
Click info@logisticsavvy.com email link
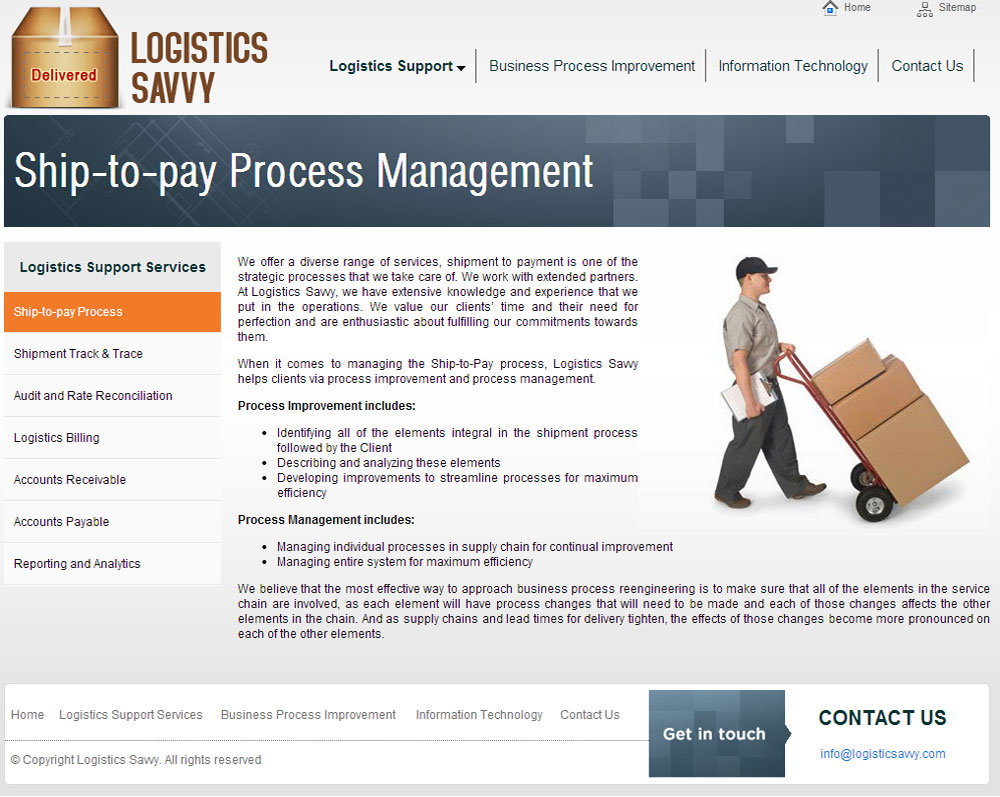[882, 754]
